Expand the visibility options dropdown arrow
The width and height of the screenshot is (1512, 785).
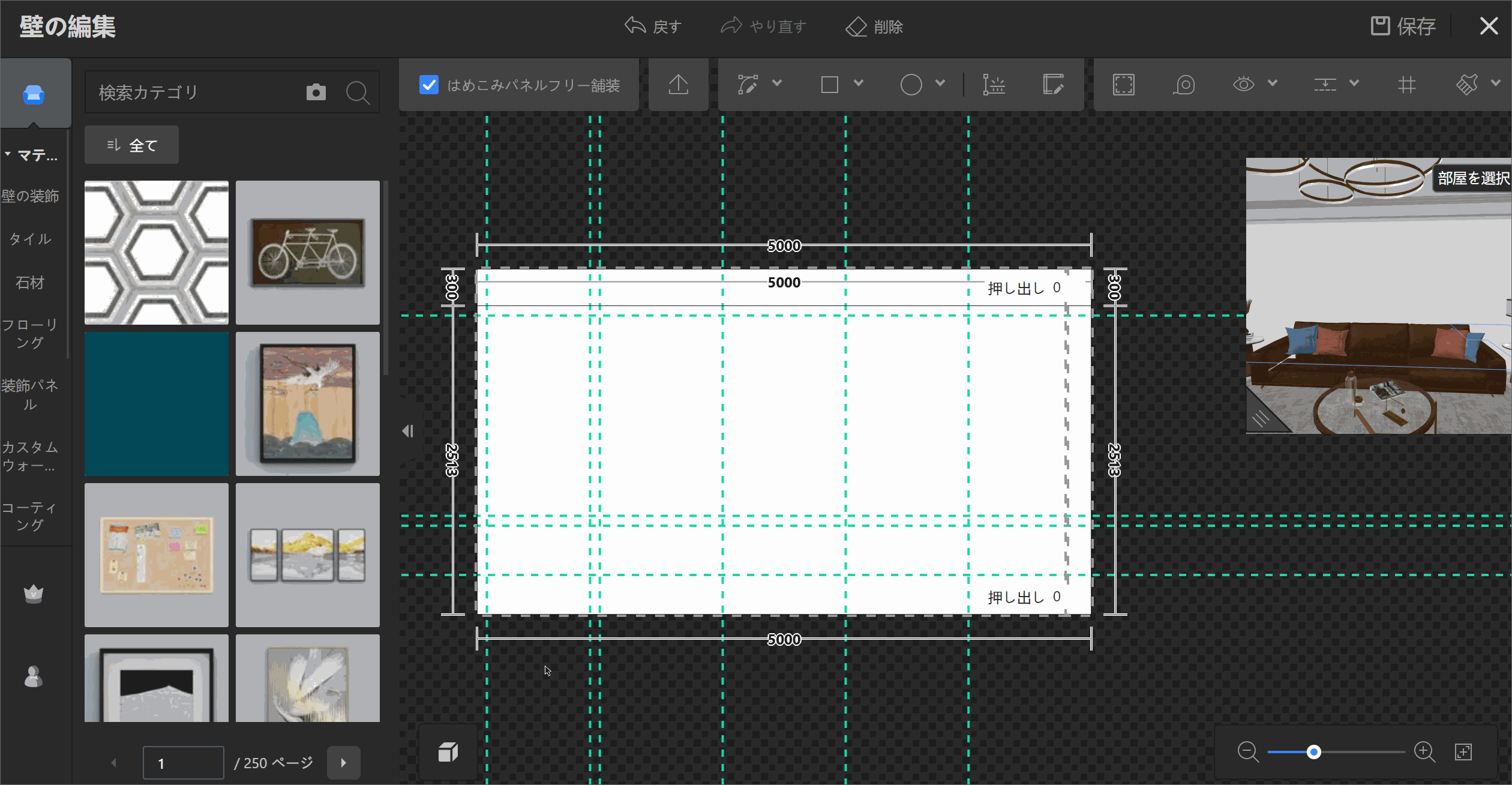[1273, 83]
